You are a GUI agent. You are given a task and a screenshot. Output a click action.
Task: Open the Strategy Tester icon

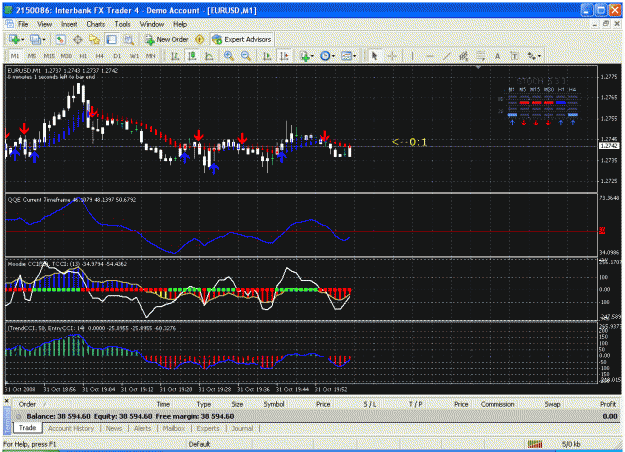coord(128,39)
